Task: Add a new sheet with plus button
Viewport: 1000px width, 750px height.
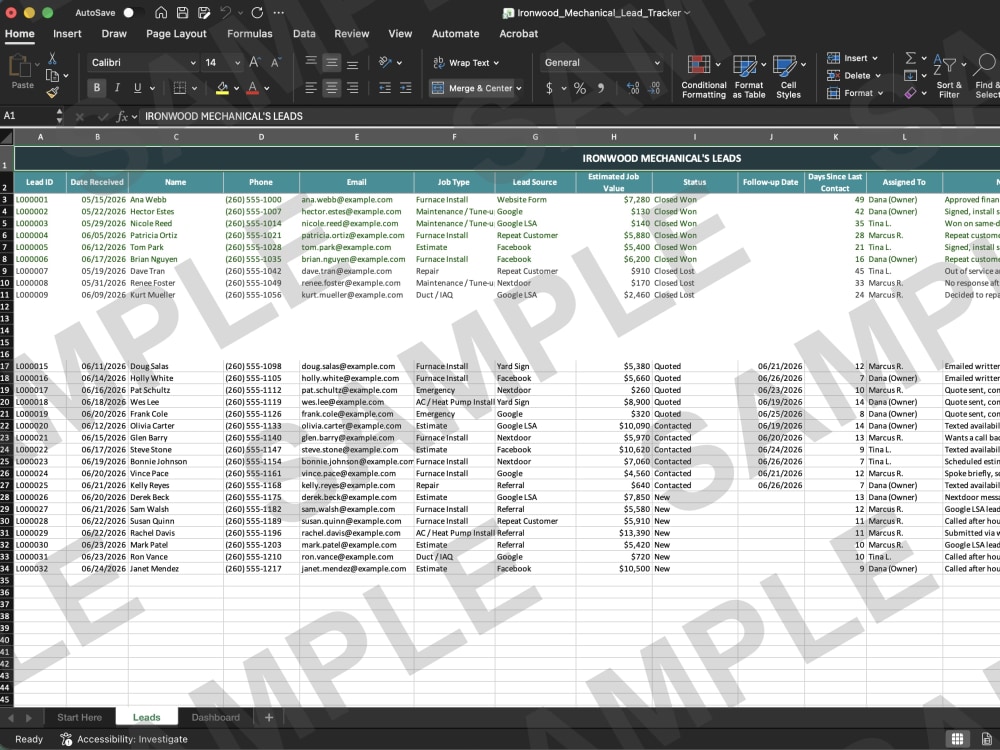Action: (x=269, y=717)
